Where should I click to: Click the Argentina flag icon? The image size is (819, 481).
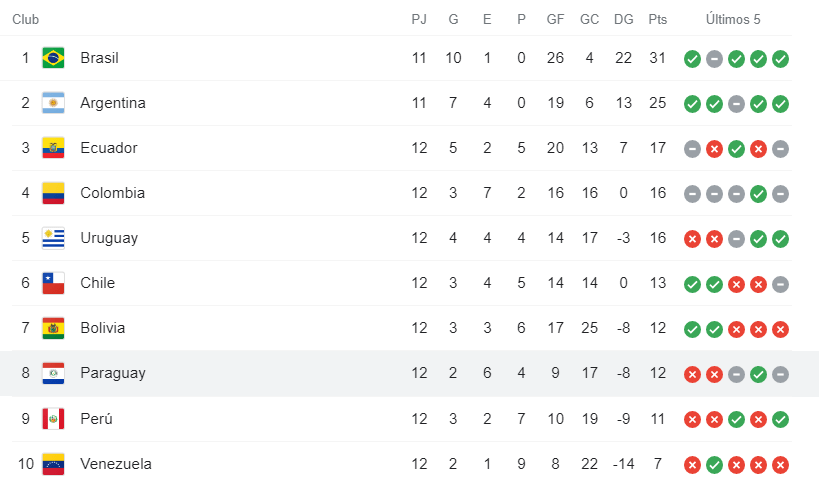[x=53, y=103]
